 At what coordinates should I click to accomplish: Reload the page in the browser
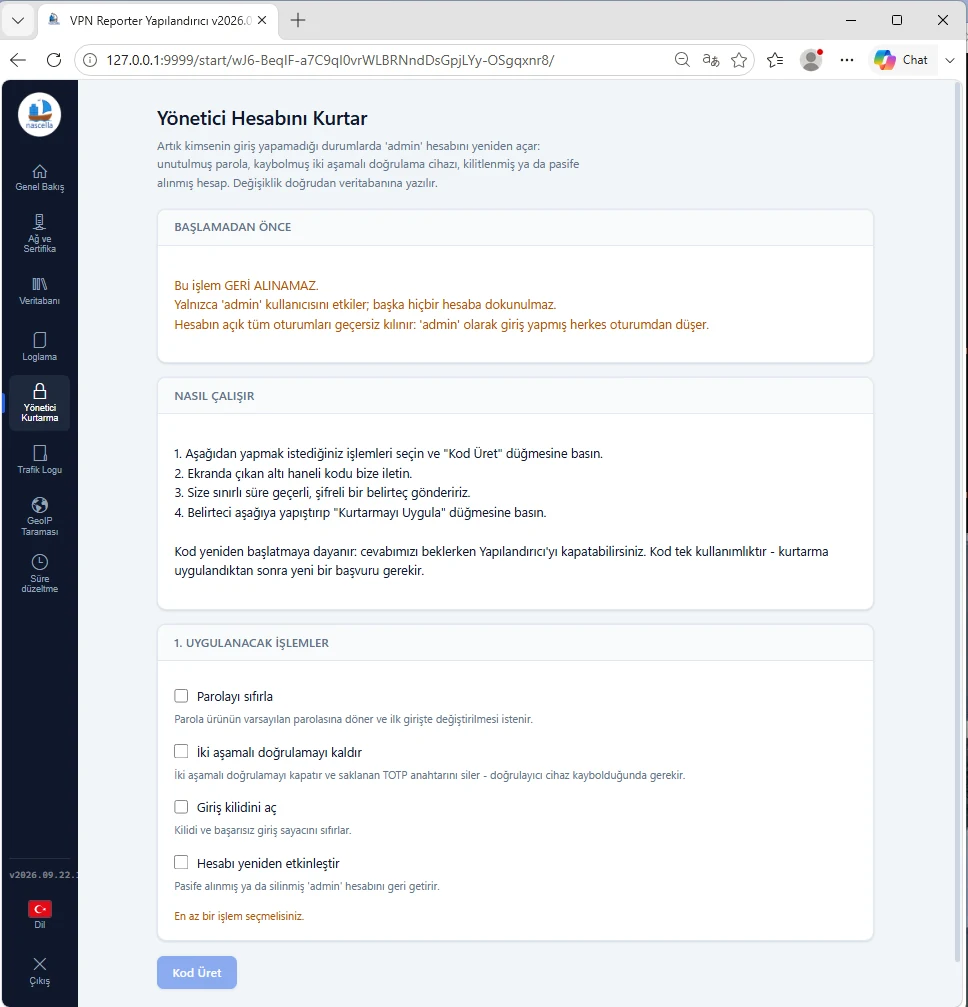(54, 60)
